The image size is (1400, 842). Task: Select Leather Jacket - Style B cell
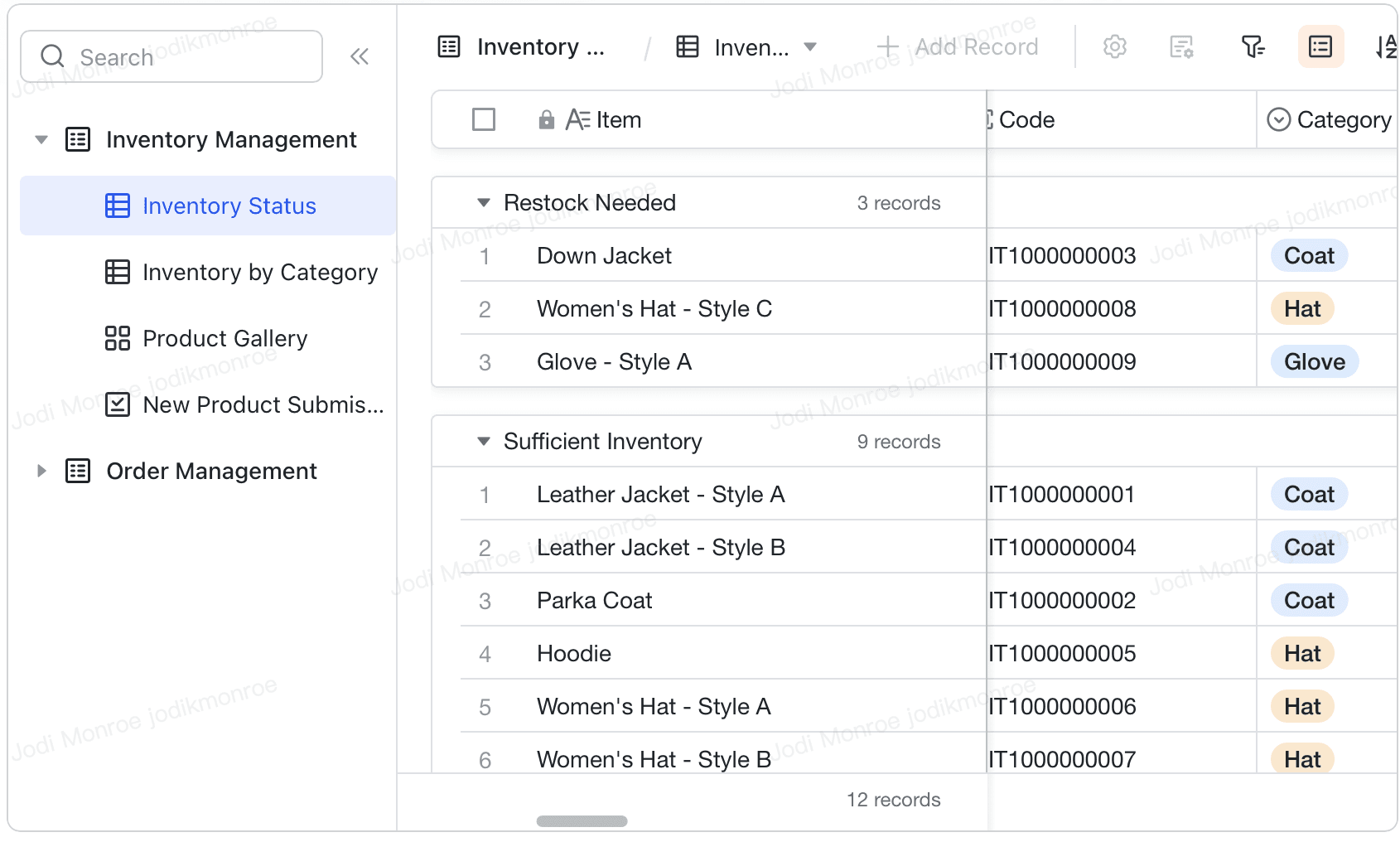661,547
